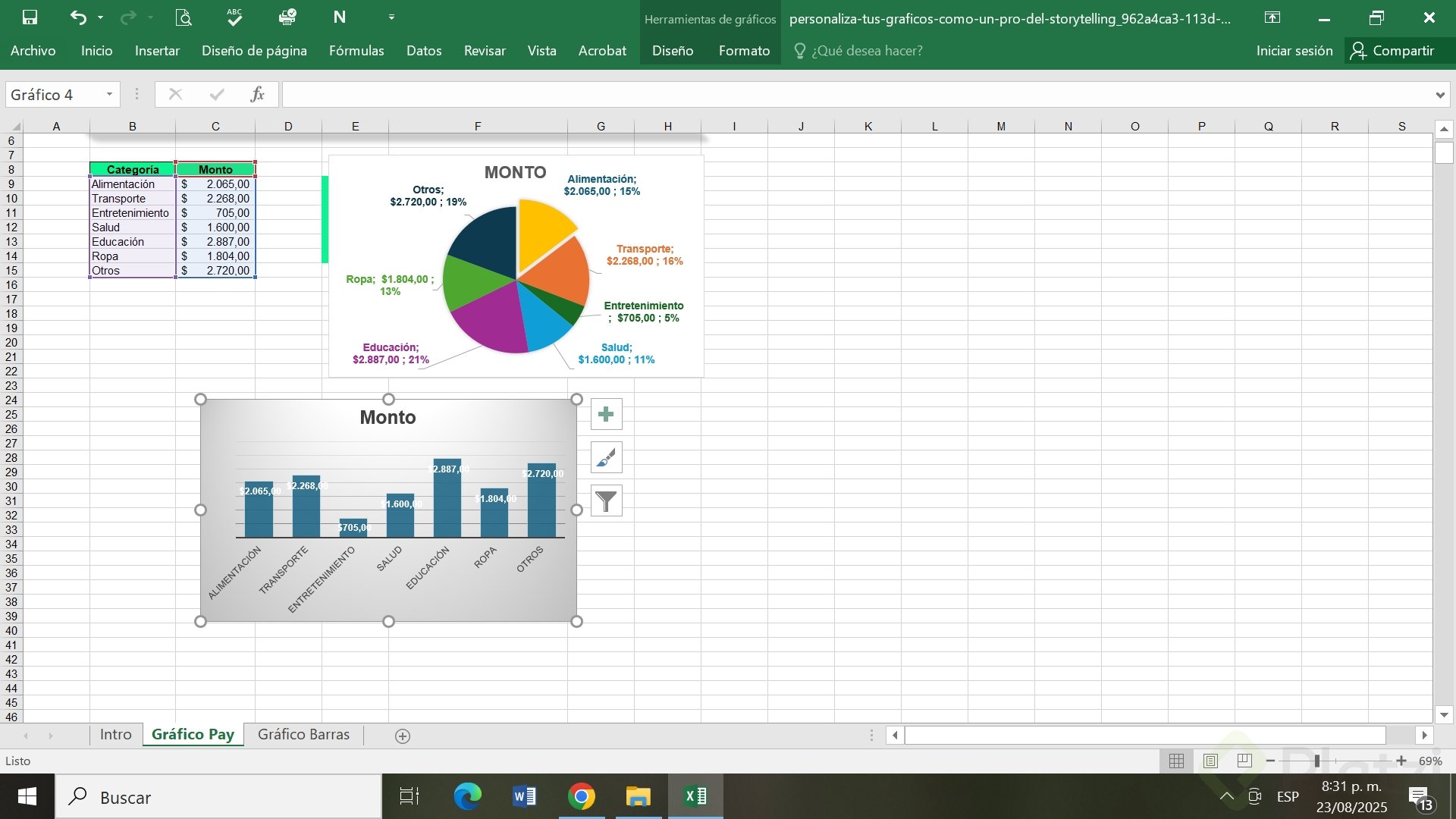This screenshot has height=819, width=1456.
Task: Select Normal view in status bar
Action: point(1176,761)
